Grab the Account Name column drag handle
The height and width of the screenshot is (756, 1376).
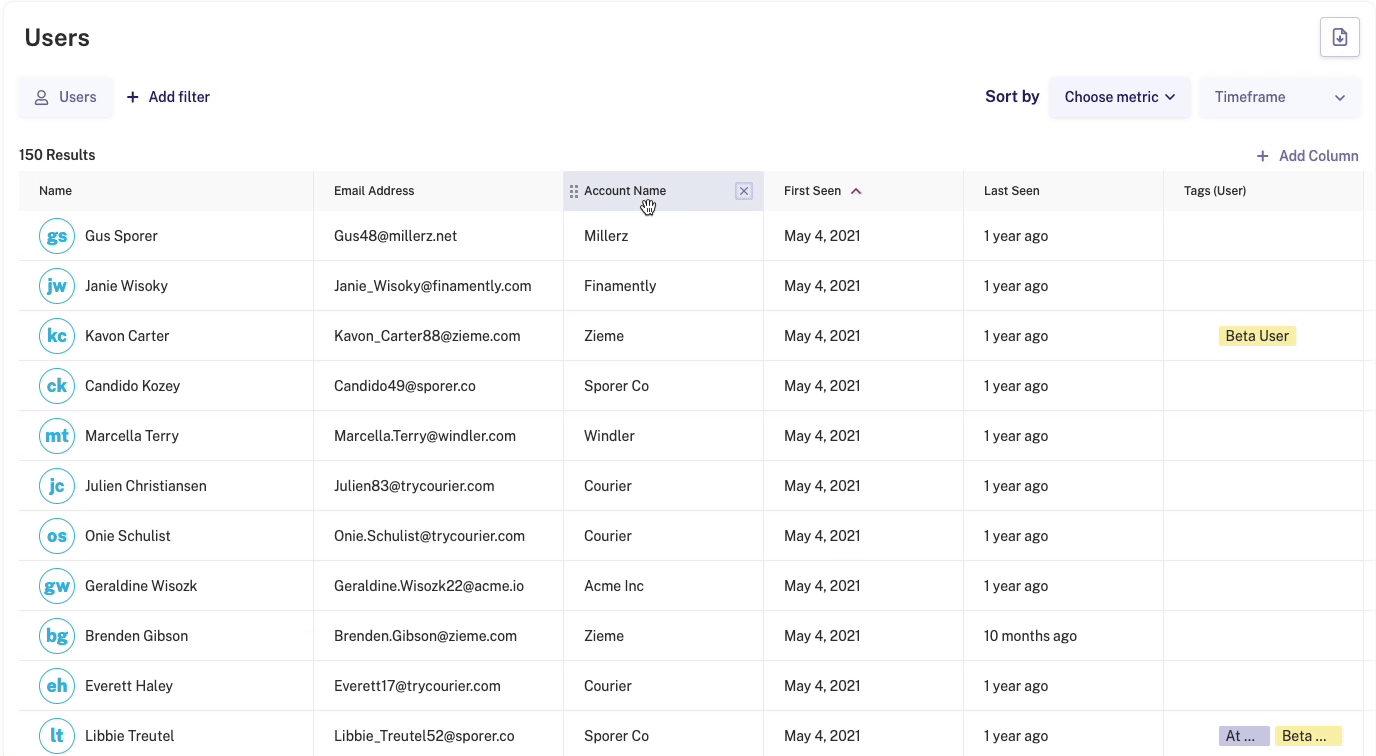[x=574, y=191]
